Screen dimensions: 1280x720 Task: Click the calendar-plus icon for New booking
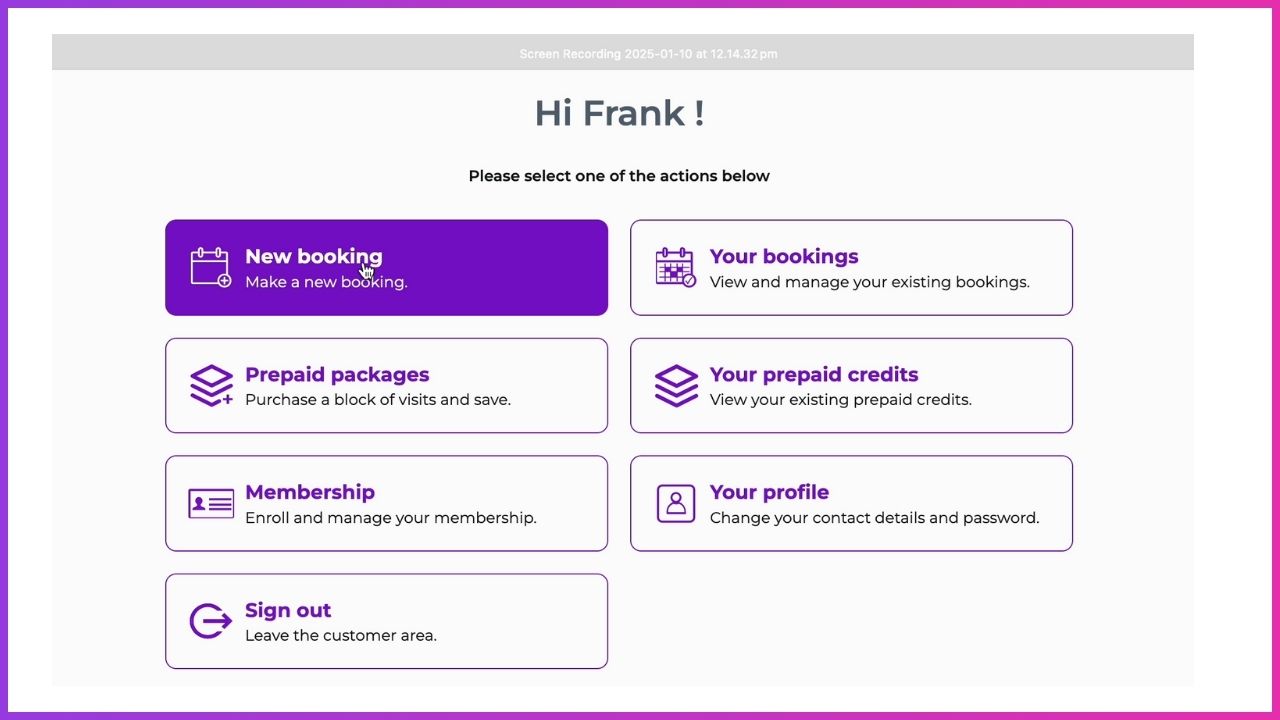click(211, 267)
